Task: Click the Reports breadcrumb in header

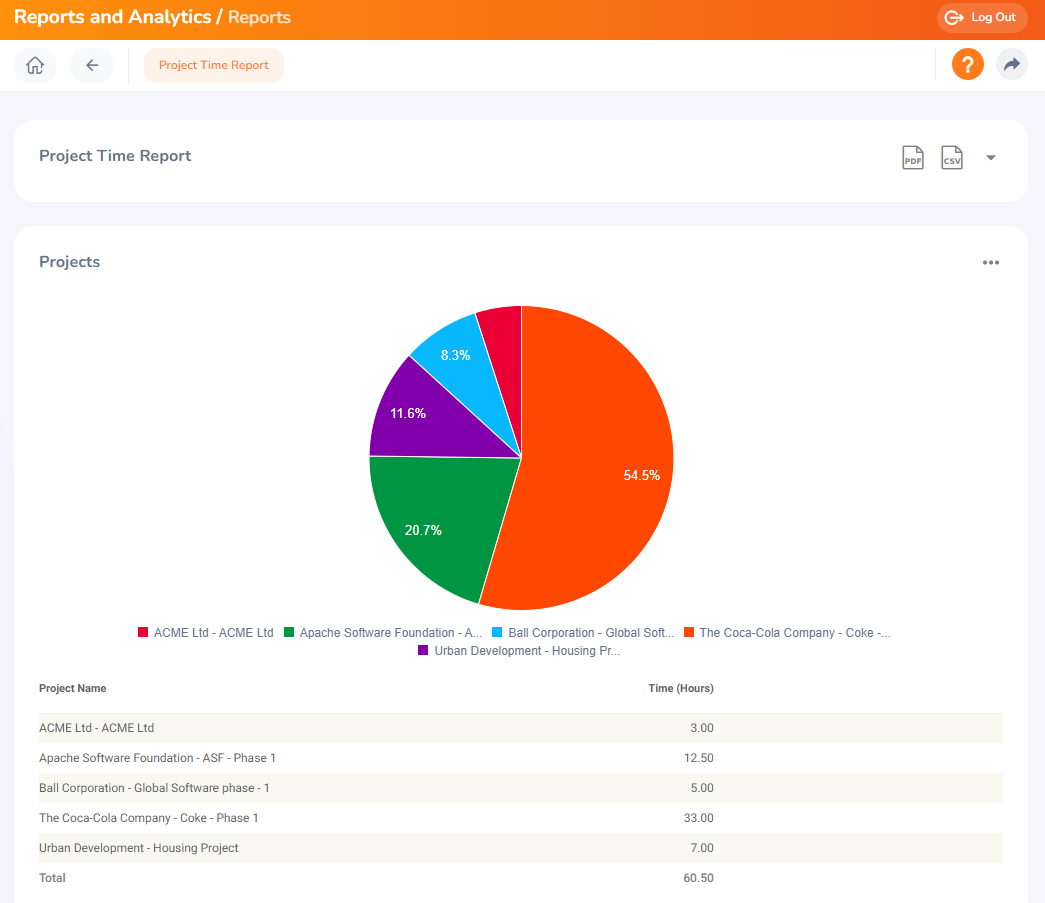Action: 259,17
